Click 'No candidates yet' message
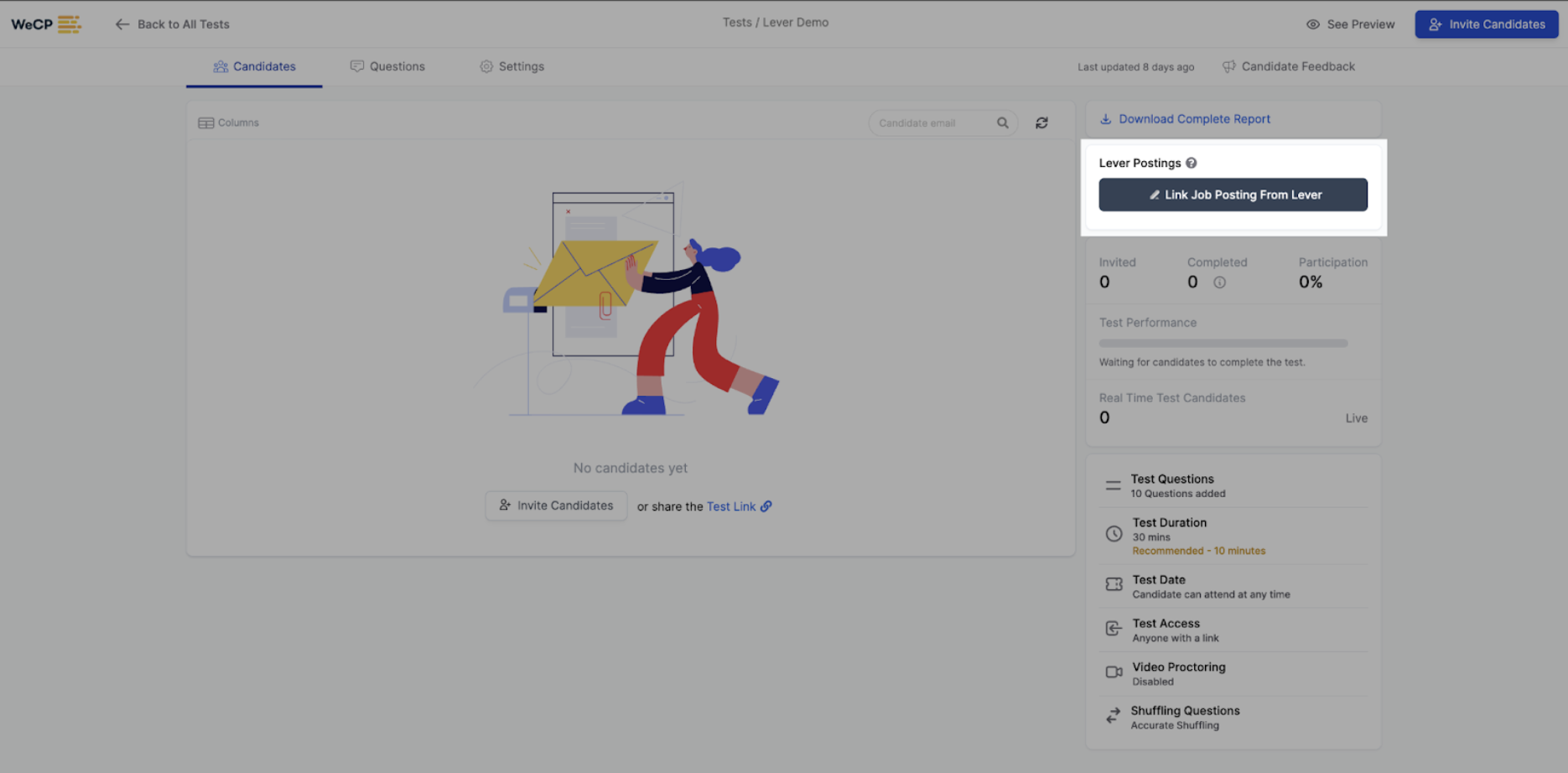This screenshot has height=773, width=1568. click(631, 468)
